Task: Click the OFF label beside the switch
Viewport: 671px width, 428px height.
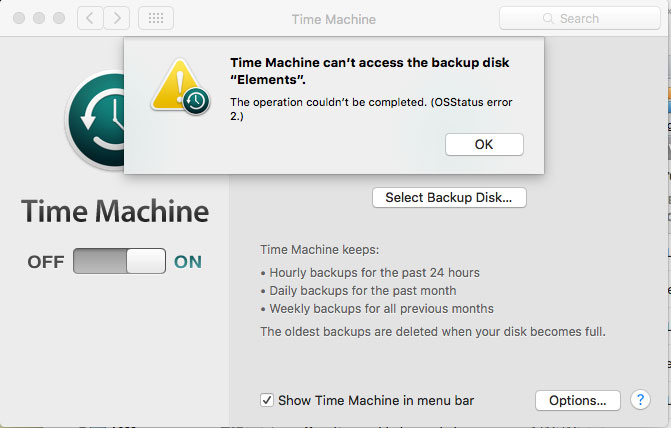Action: pos(46,262)
